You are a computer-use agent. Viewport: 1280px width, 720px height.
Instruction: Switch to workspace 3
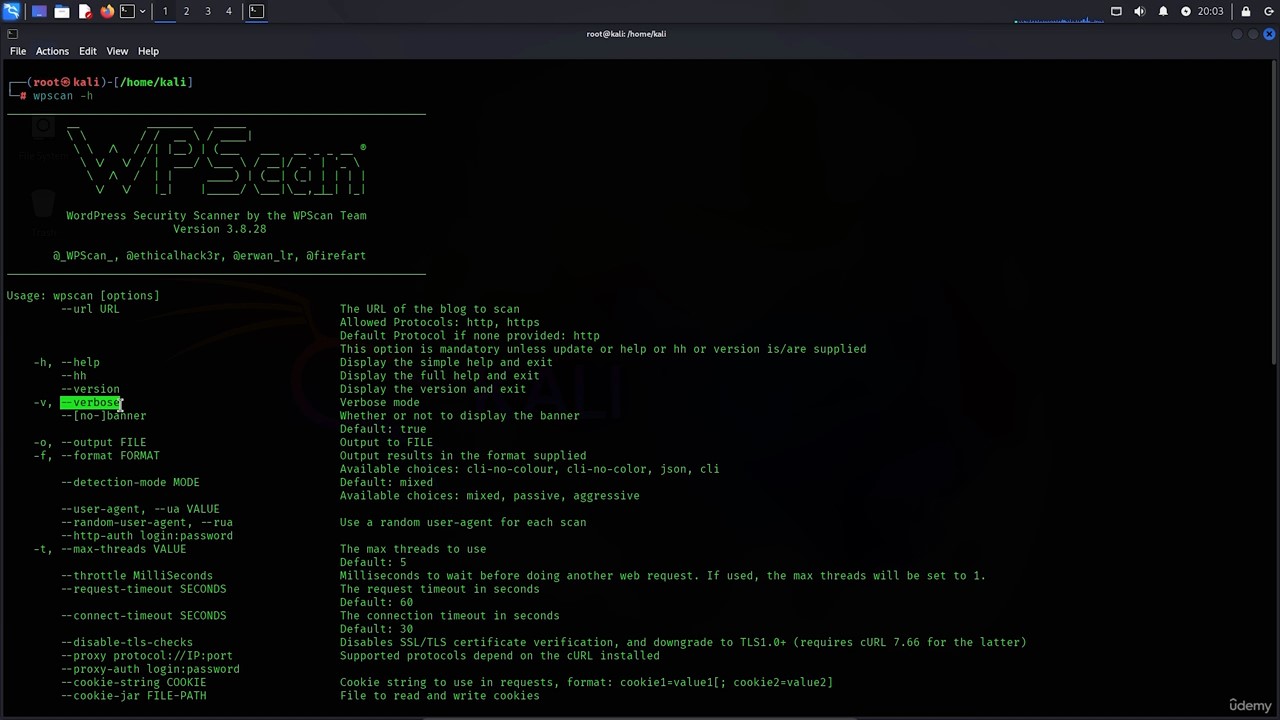pyautogui.click(x=208, y=11)
